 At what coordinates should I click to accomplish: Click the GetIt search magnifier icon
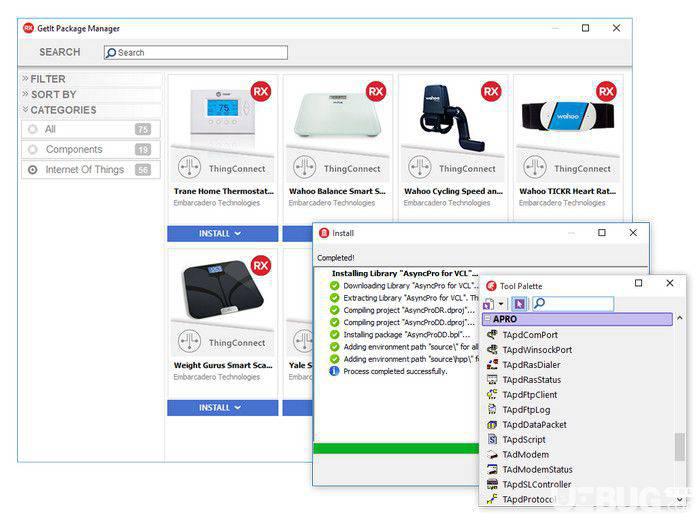click(111, 53)
